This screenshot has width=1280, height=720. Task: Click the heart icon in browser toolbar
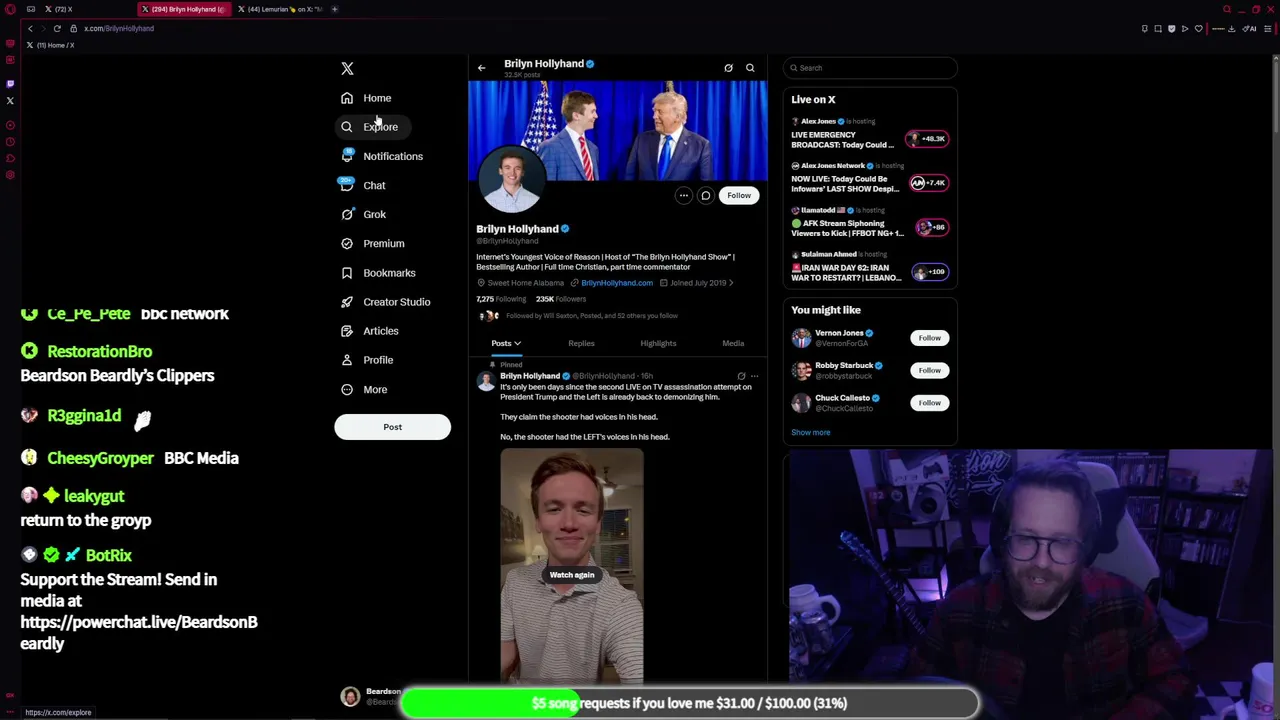pos(1199,28)
